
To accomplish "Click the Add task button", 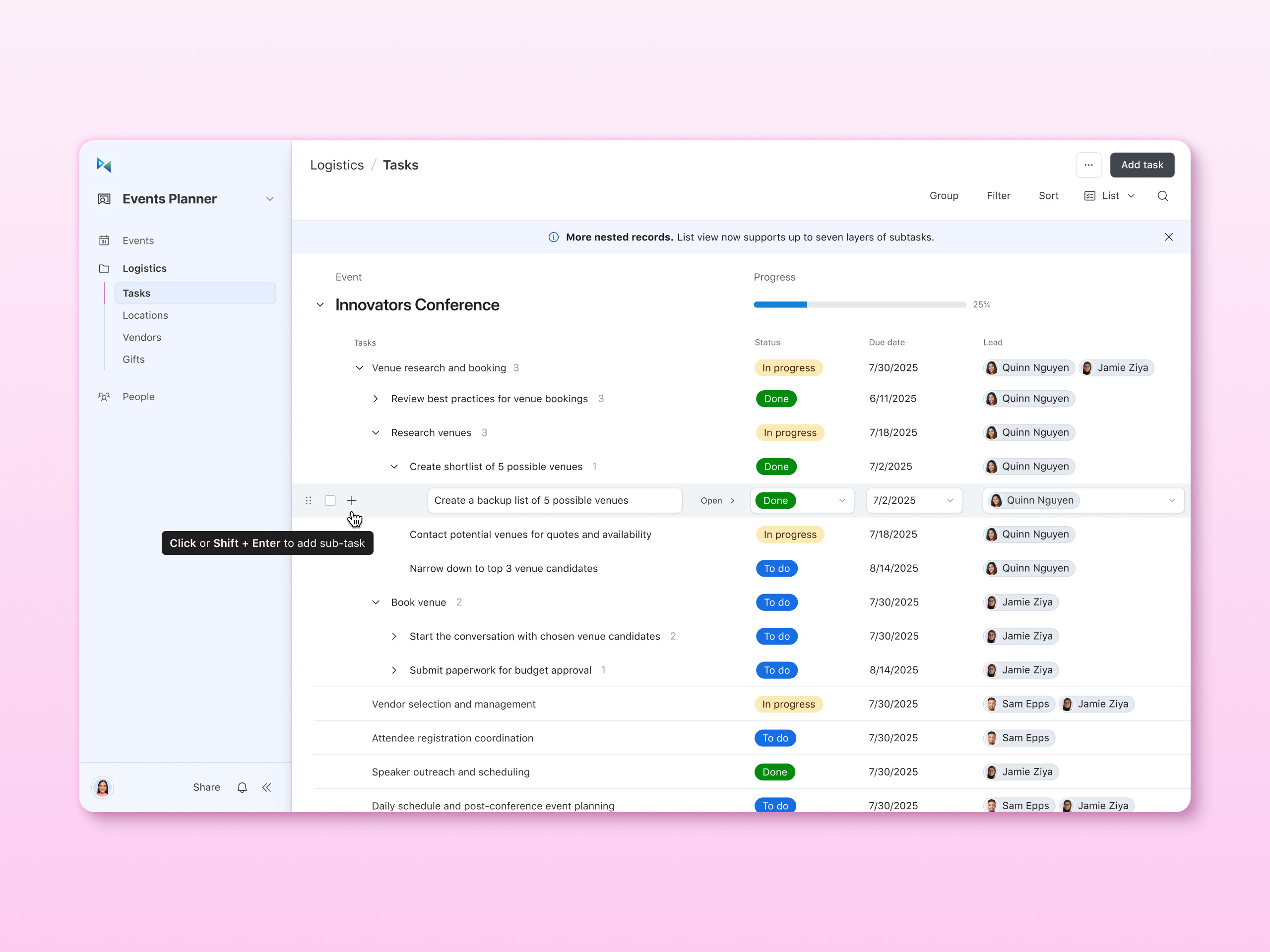I will (x=1142, y=165).
